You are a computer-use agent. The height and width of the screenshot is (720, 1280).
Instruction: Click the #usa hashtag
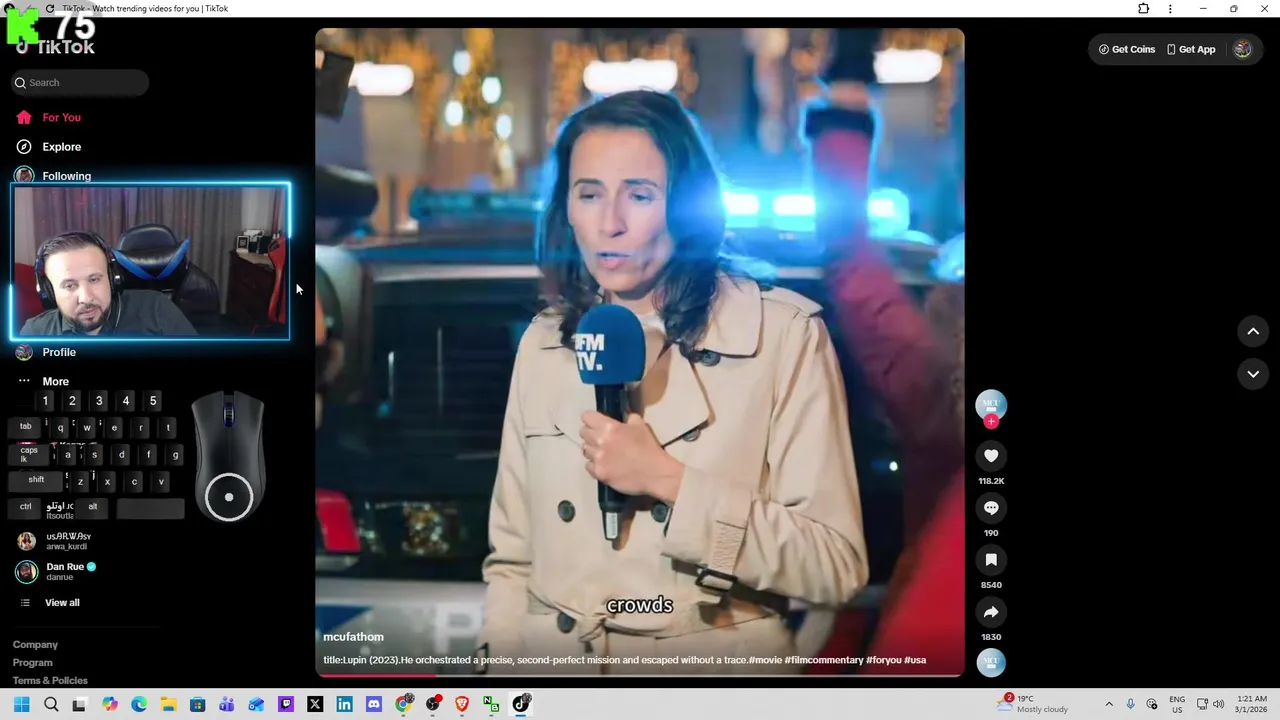click(915, 660)
